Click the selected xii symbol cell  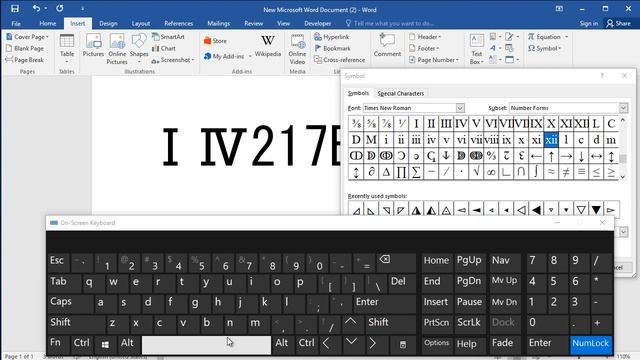551,140
